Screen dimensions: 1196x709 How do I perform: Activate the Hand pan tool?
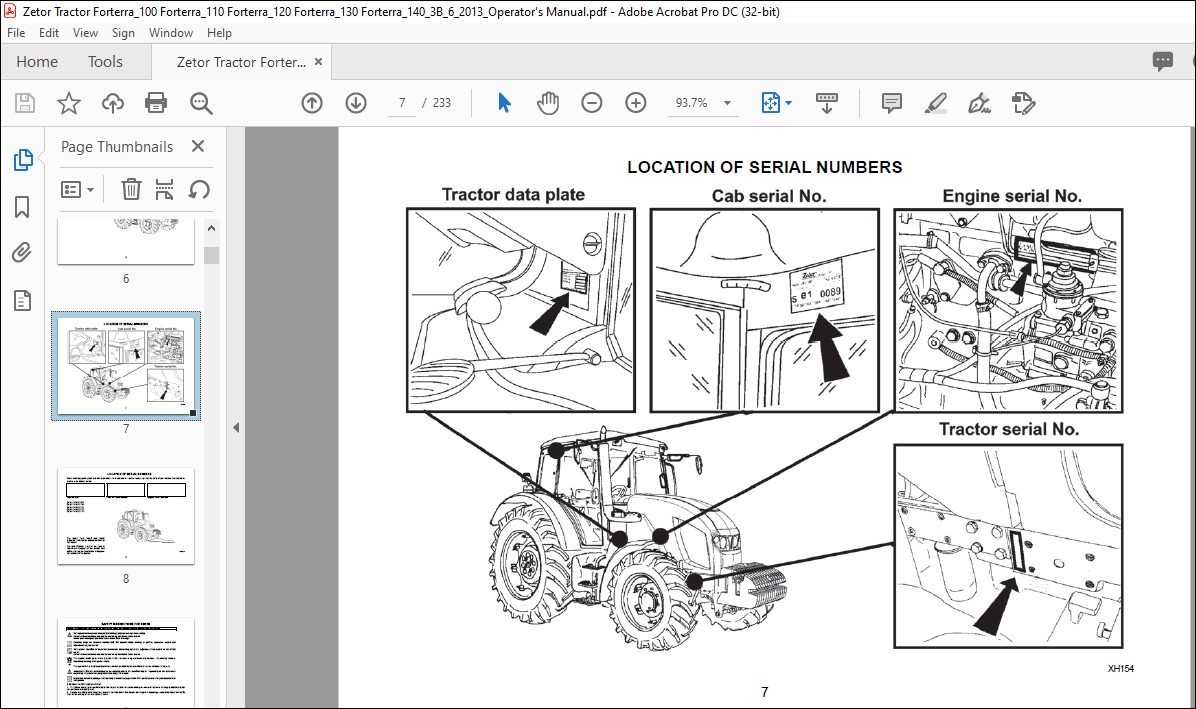[x=548, y=103]
